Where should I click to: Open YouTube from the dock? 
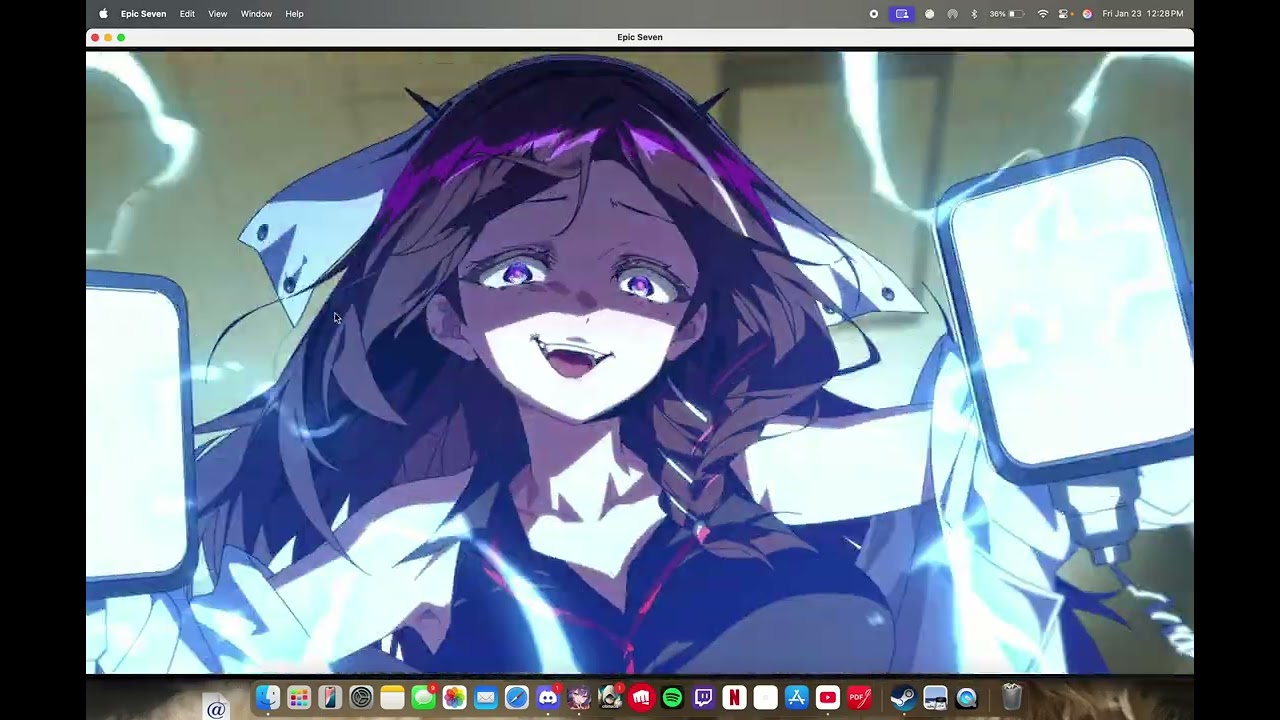pyautogui.click(x=828, y=697)
